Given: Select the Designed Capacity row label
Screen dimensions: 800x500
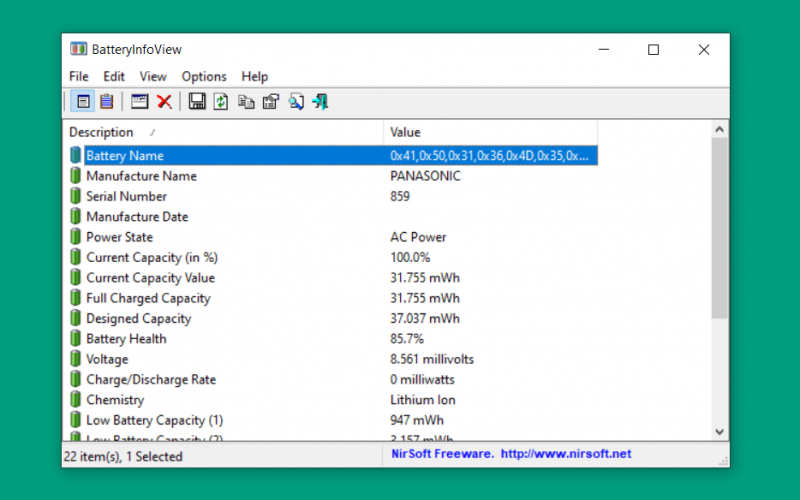Looking at the screenshot, I should pyautogui.click(x=139, y=318).
